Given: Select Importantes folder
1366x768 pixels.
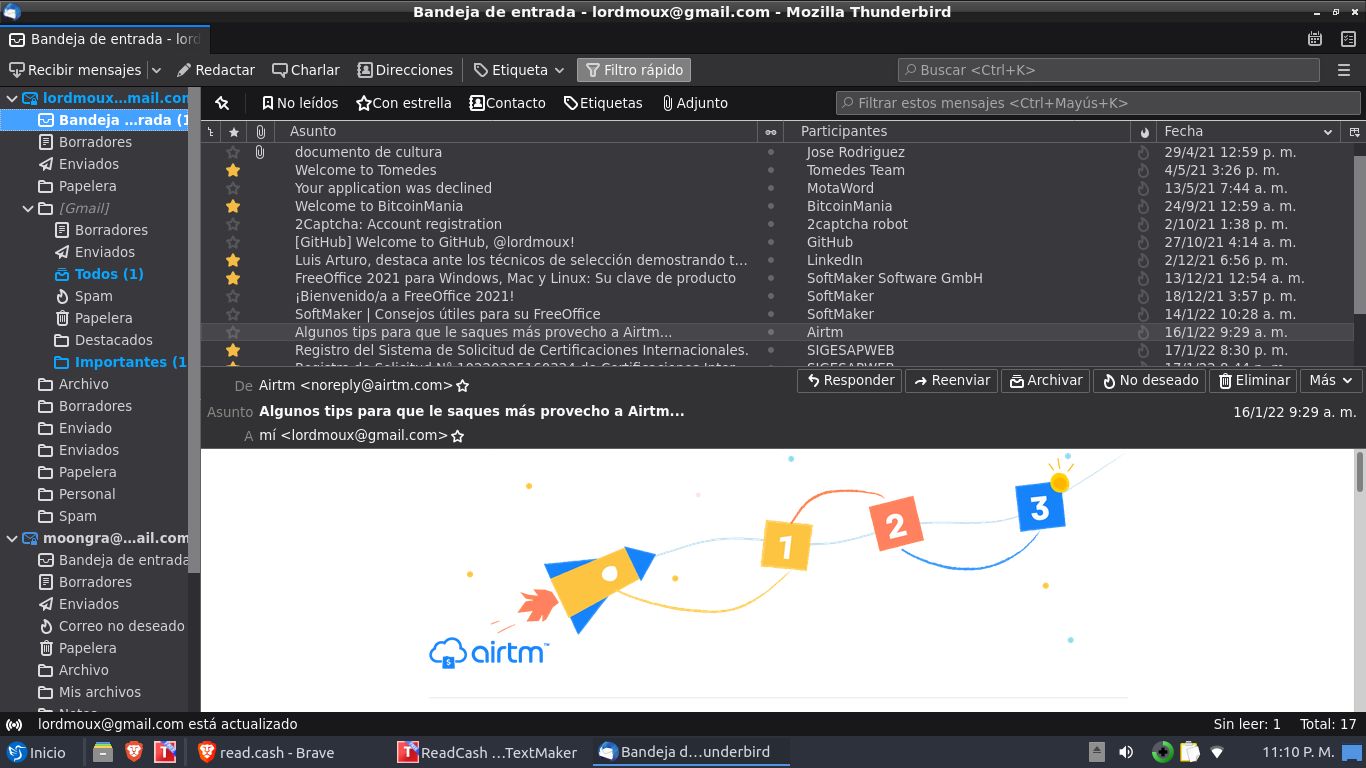Looking at the screenshot, I should (x=120, y=362).
